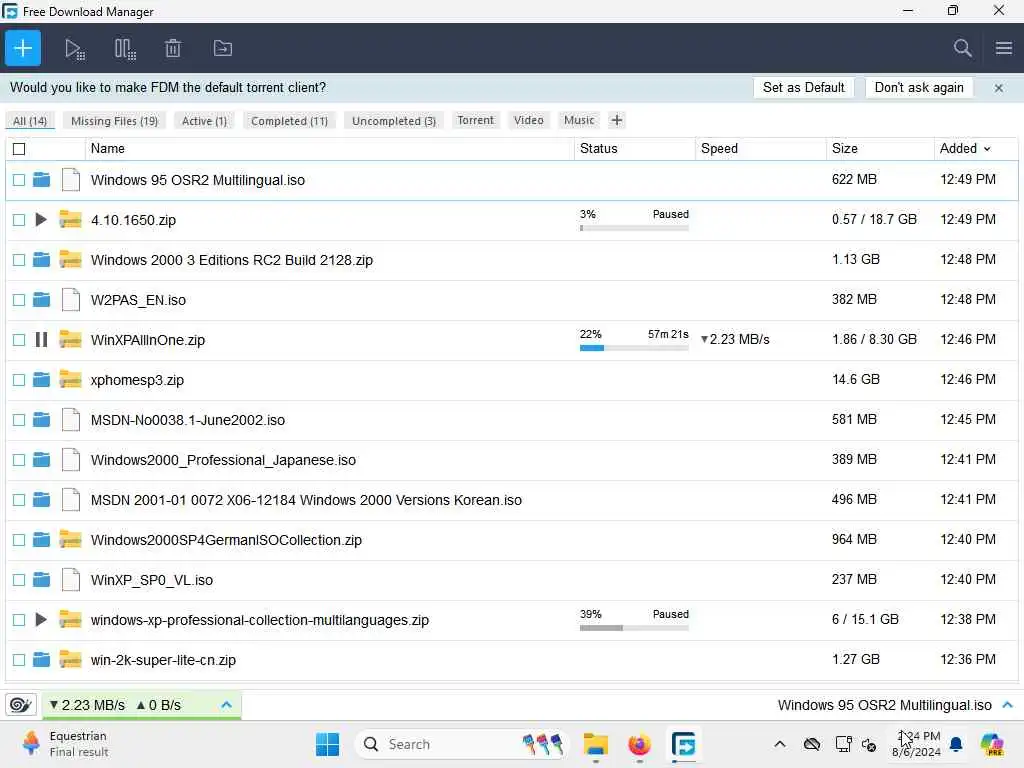Image resolution: width=1024 pixels, height=768 pixels.
Task: Click the Windows taskbar Search box
Action: pos(462,744)
